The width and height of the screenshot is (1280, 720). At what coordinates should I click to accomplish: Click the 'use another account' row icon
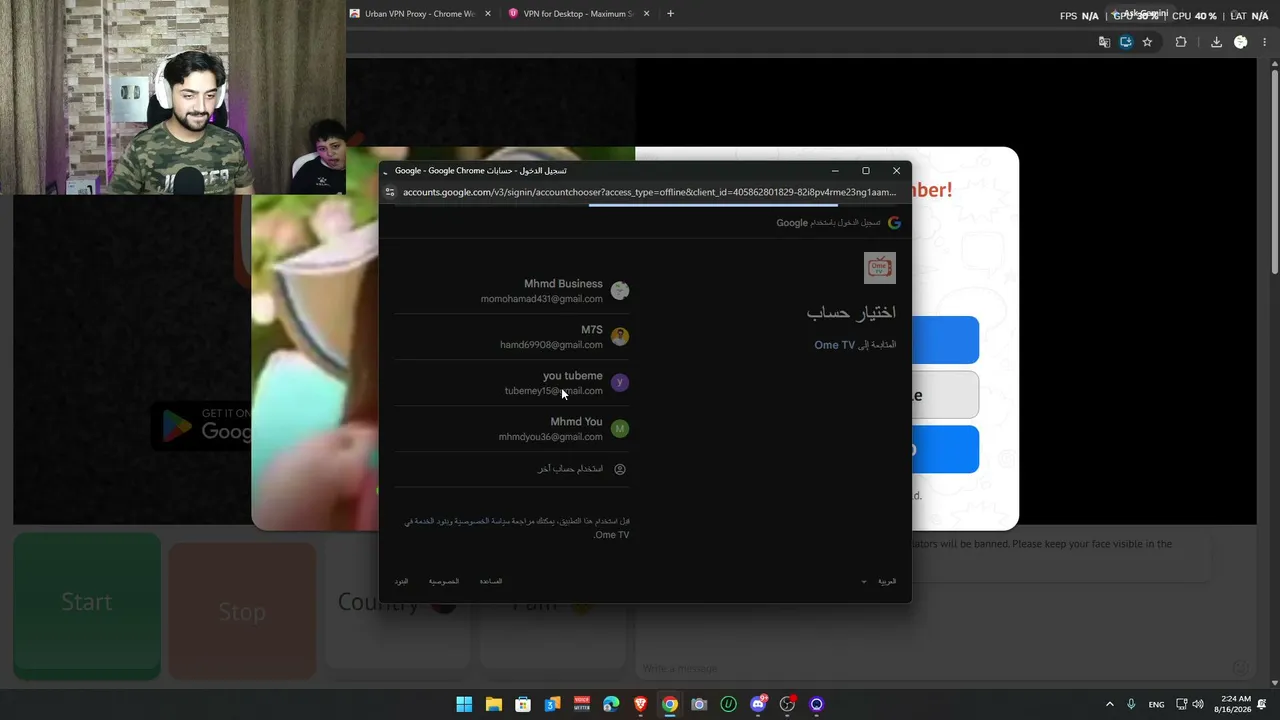tap(620, 469)
